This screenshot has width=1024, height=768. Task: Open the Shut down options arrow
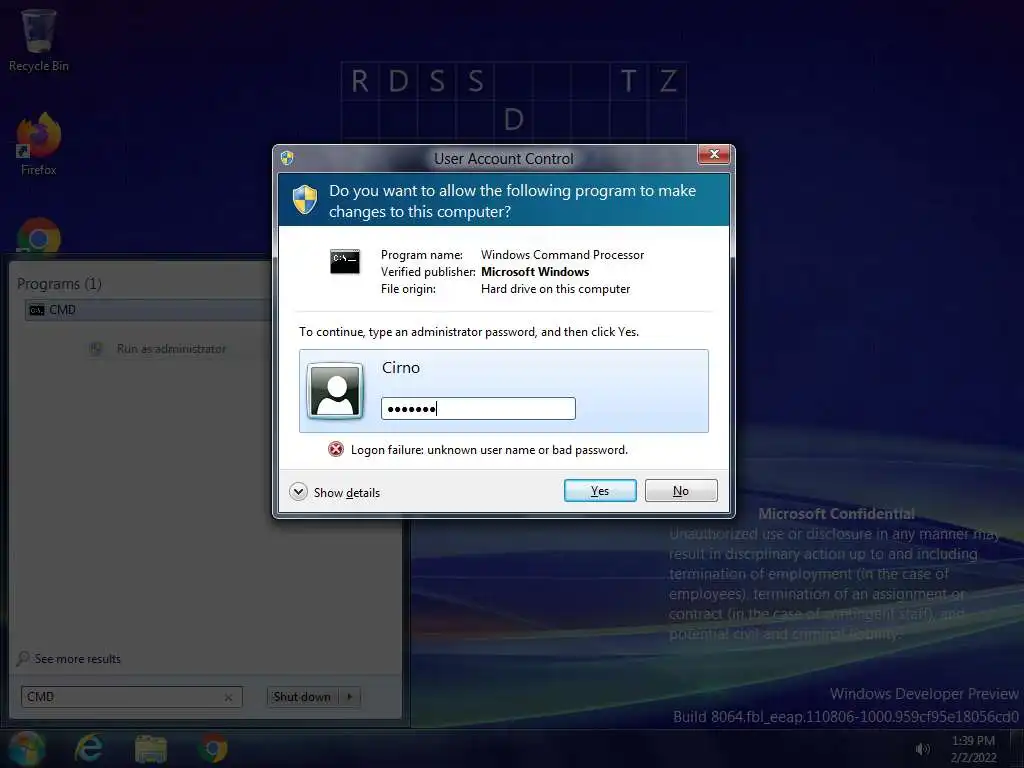click(x=349, y=697)
